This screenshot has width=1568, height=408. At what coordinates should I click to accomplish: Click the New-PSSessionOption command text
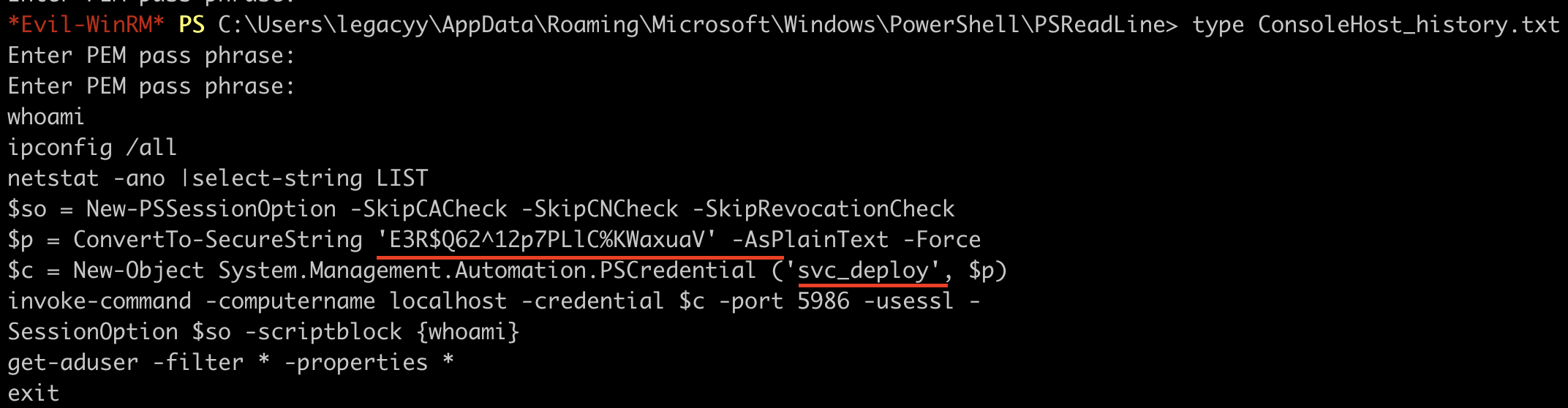(211, 209)
